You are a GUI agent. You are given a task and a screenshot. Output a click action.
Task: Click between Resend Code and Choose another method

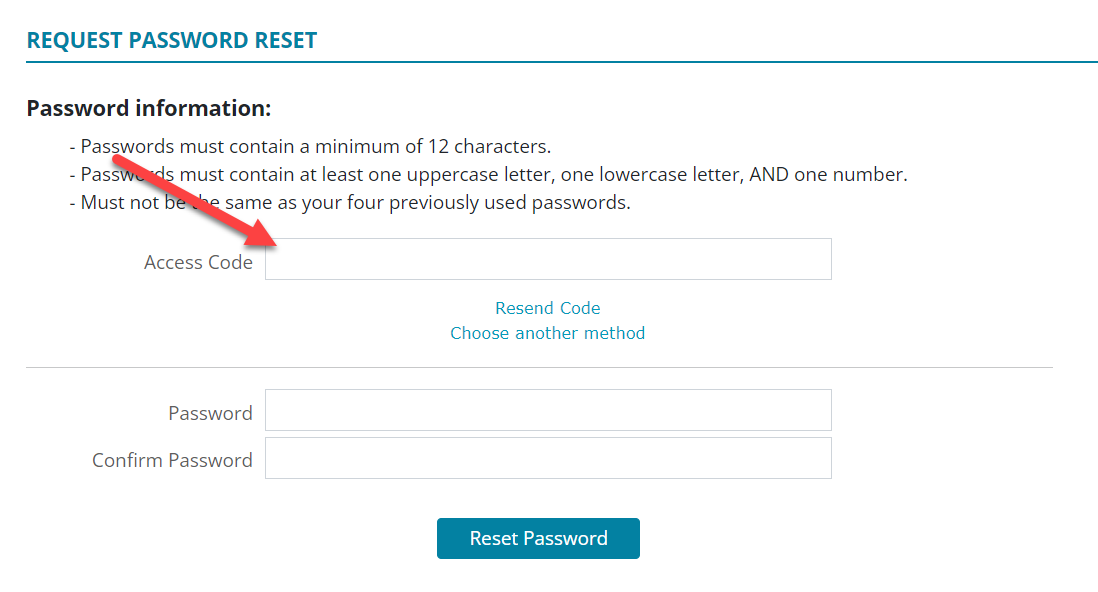pyautogui.click(x=547, y=320)
